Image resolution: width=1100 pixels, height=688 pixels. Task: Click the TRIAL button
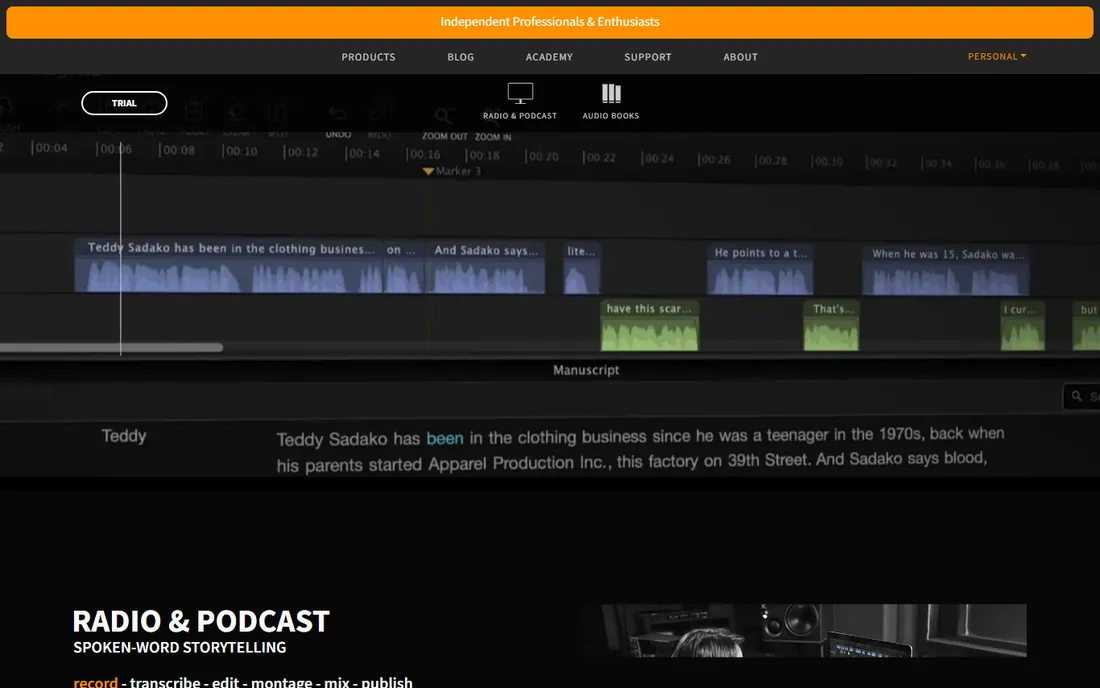[x=124, y=103]
